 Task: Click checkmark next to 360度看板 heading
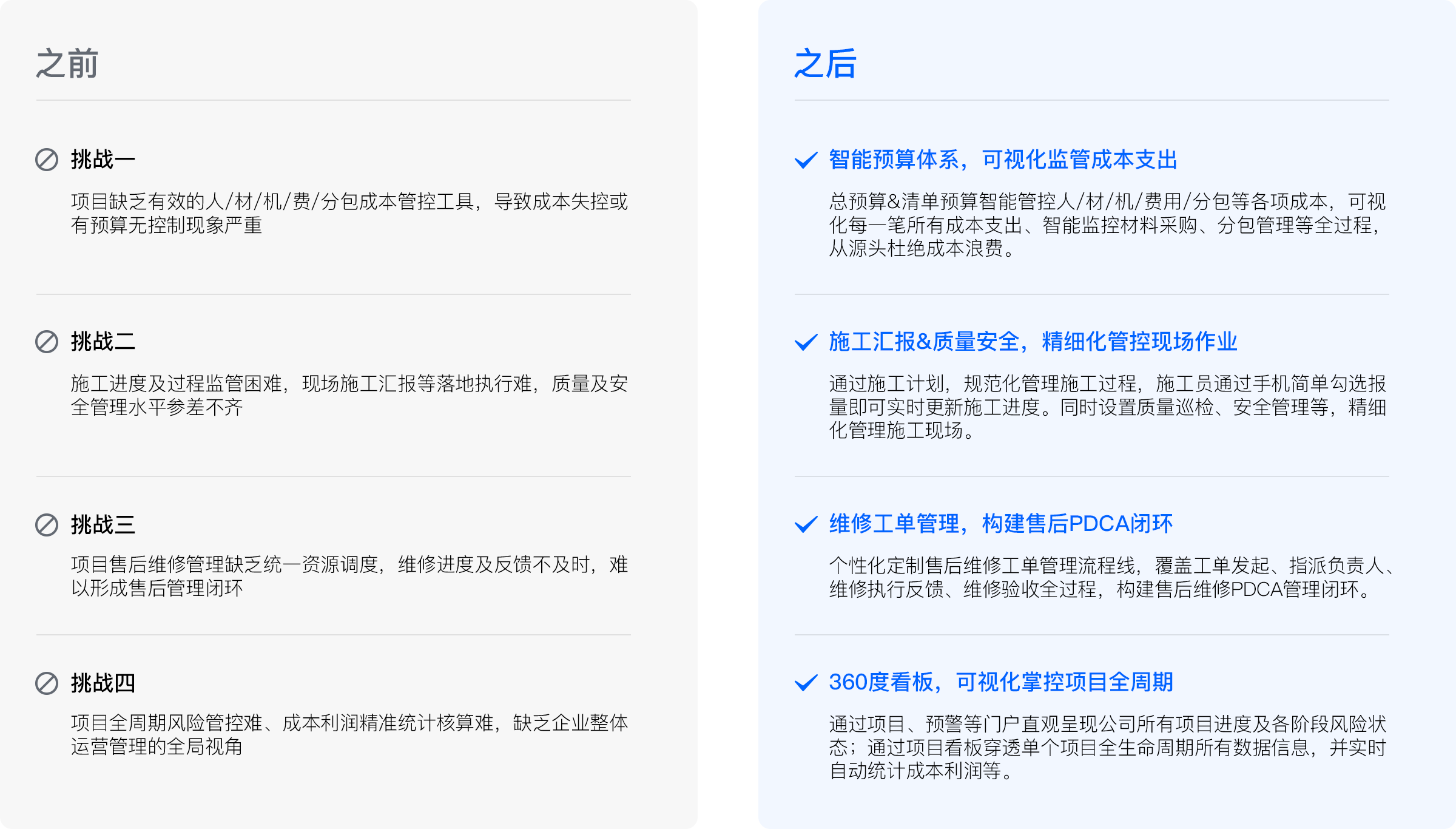click(x=806, y=683)
